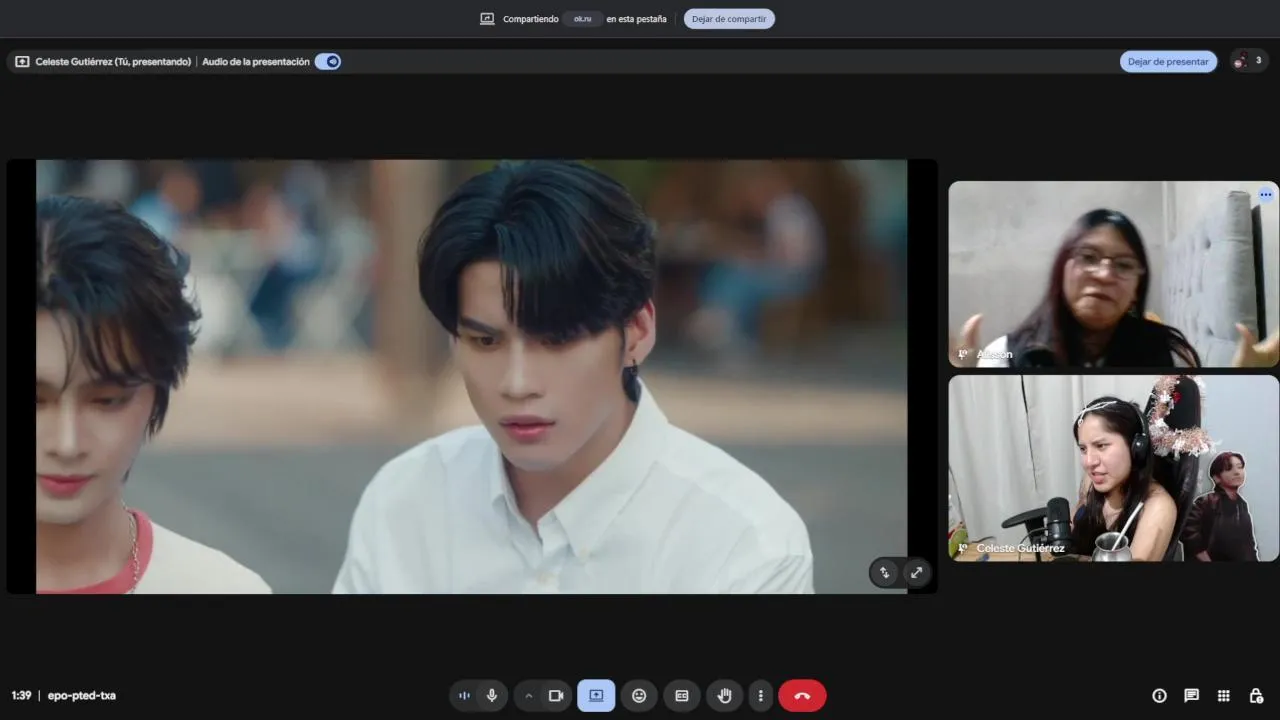Open activities grid icon

[1223, 696]
